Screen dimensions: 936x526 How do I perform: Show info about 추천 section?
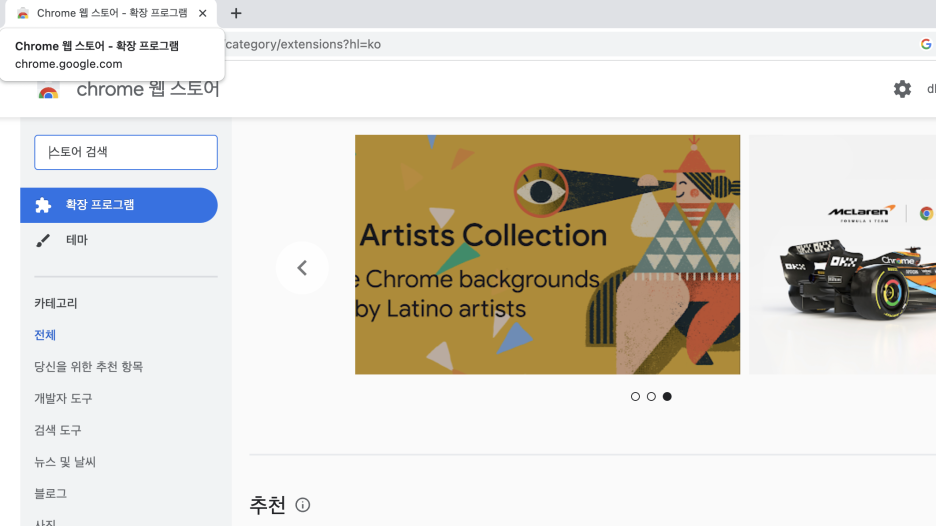pos(303,505)
